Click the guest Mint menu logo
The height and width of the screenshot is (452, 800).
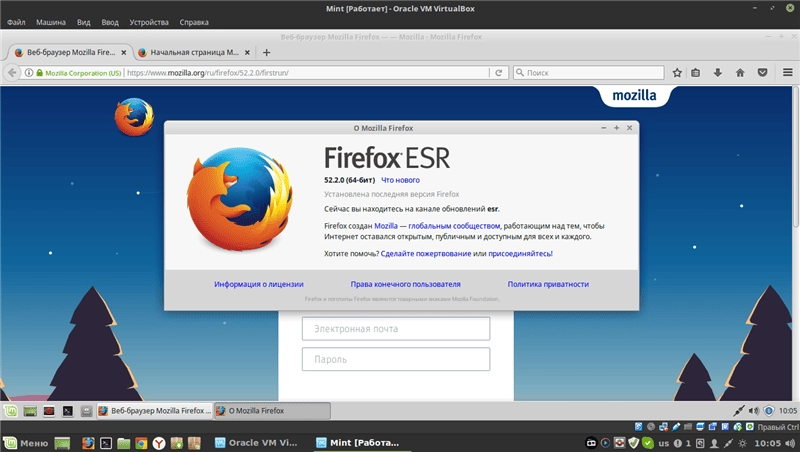[x=11, y=410]
